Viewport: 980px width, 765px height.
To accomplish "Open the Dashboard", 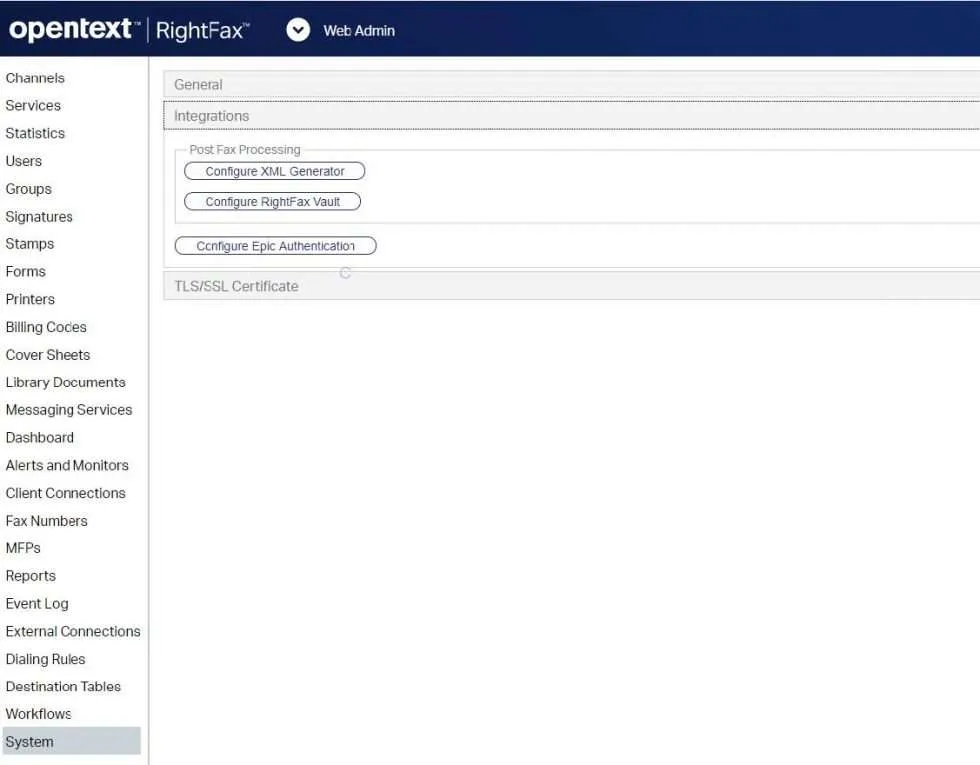I will coord(40,437).
